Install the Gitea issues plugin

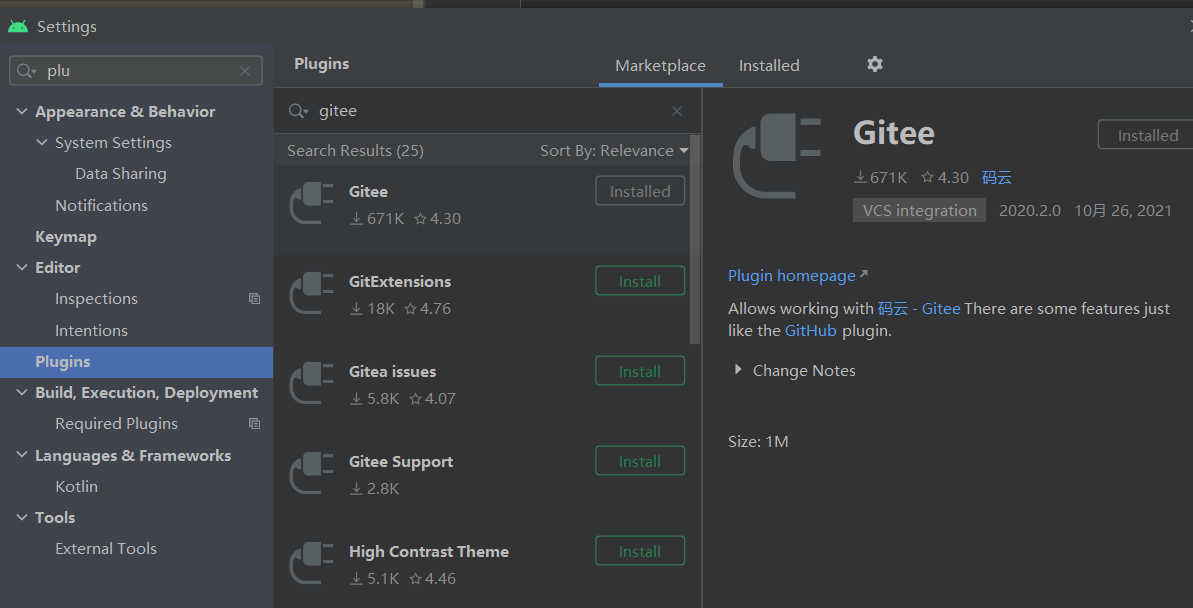640,371
